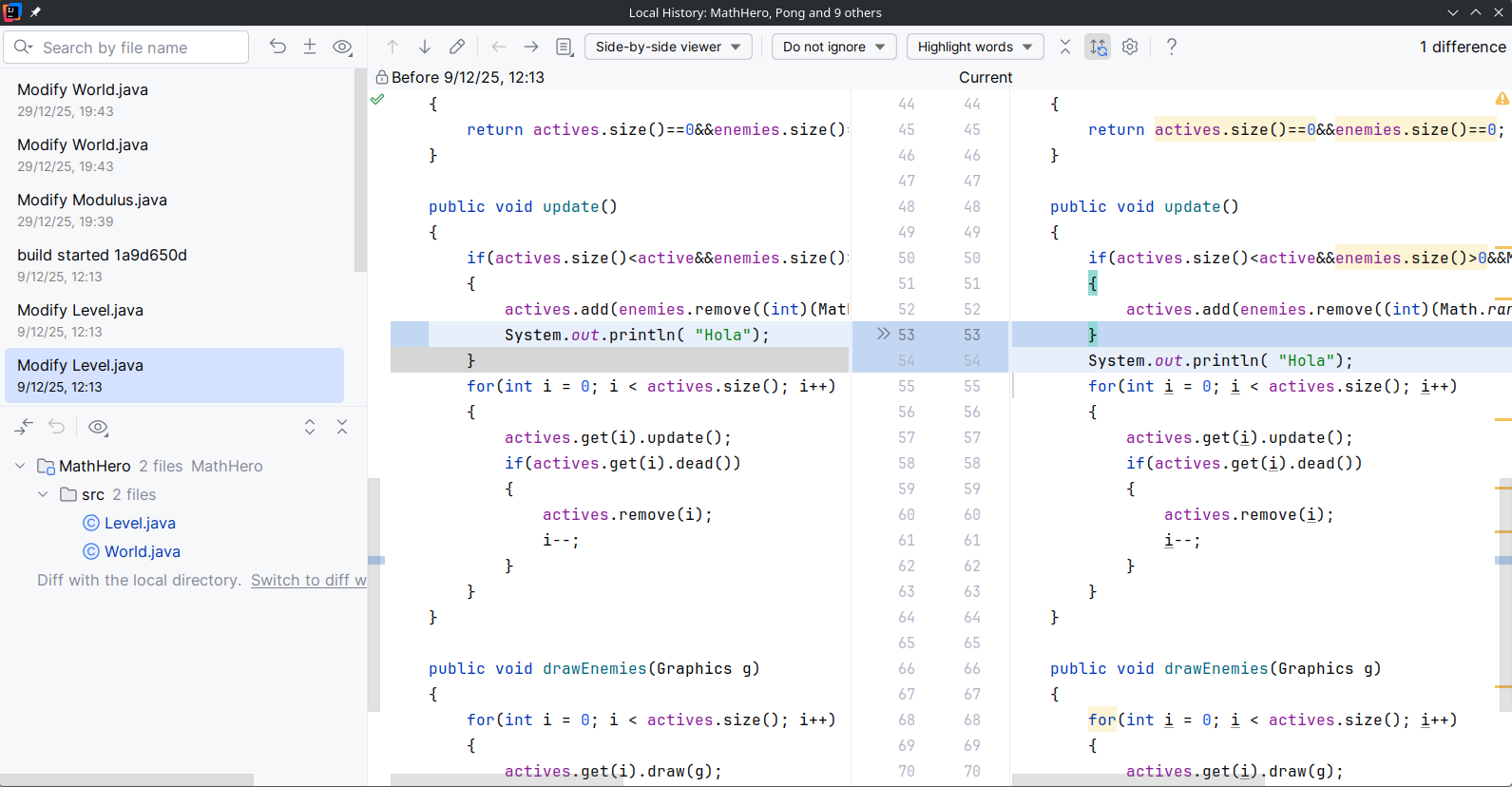The width and height of the screenshot is (1512, 787).
Task: Select World.java in file tree
Action: coord(142,551)
